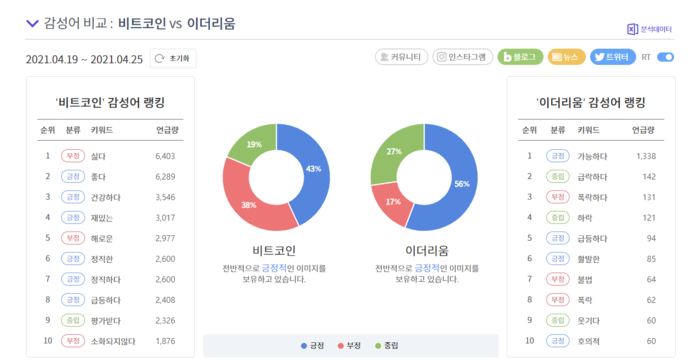Viewport: 700px width, 364px height.
Task: Click the 부정 badge next to 폭락
Action: coord(558,300)
